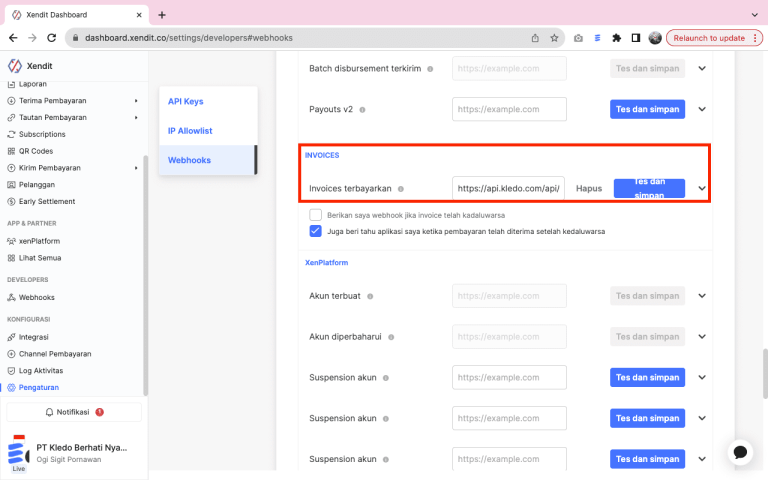Image resolution: width=768 pixels, height=480 pixels.
Task: Enable webhook when invoice kadaluwarsa checkbox
Action: click(315, 215)
